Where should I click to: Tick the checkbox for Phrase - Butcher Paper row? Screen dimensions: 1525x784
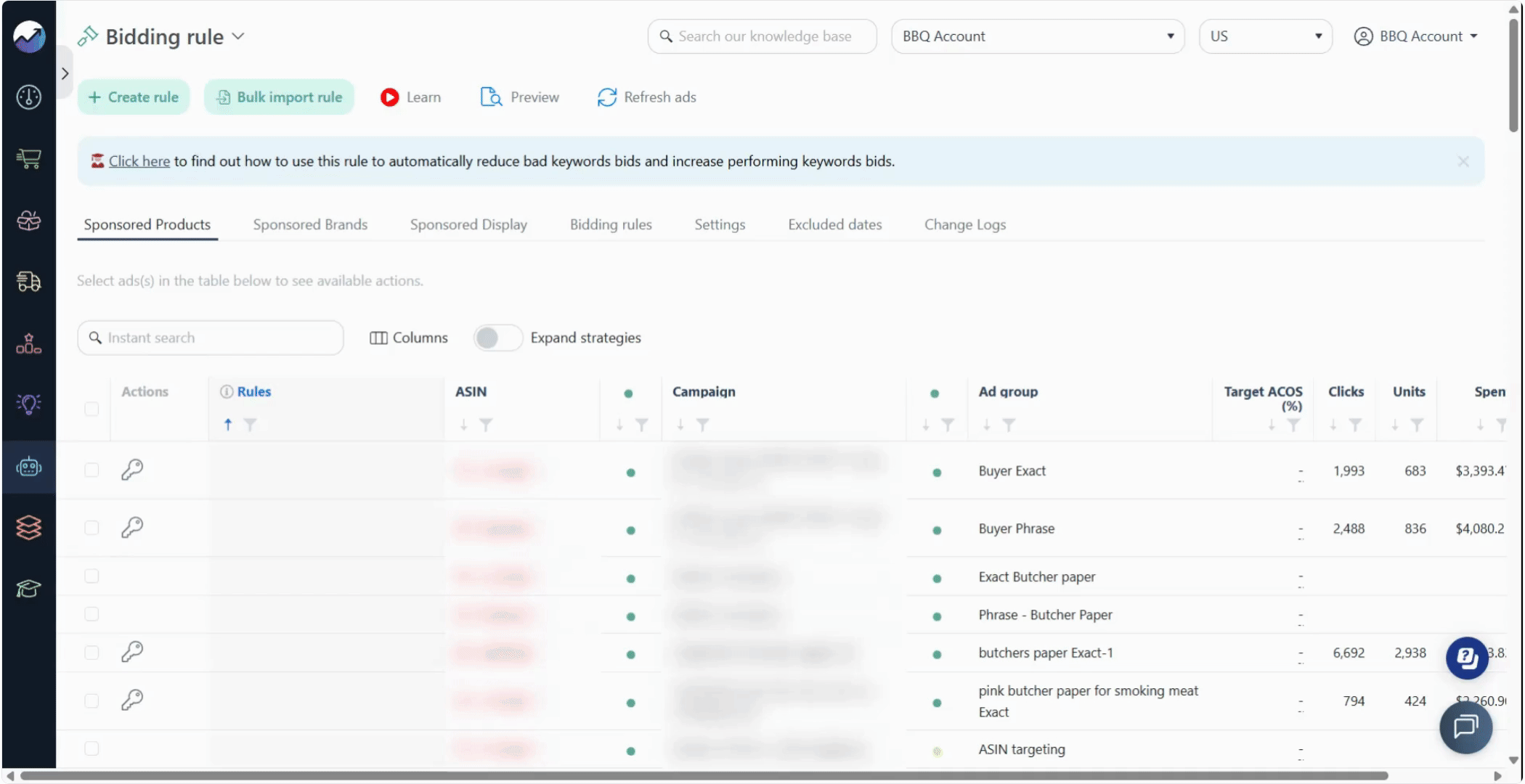91,614
